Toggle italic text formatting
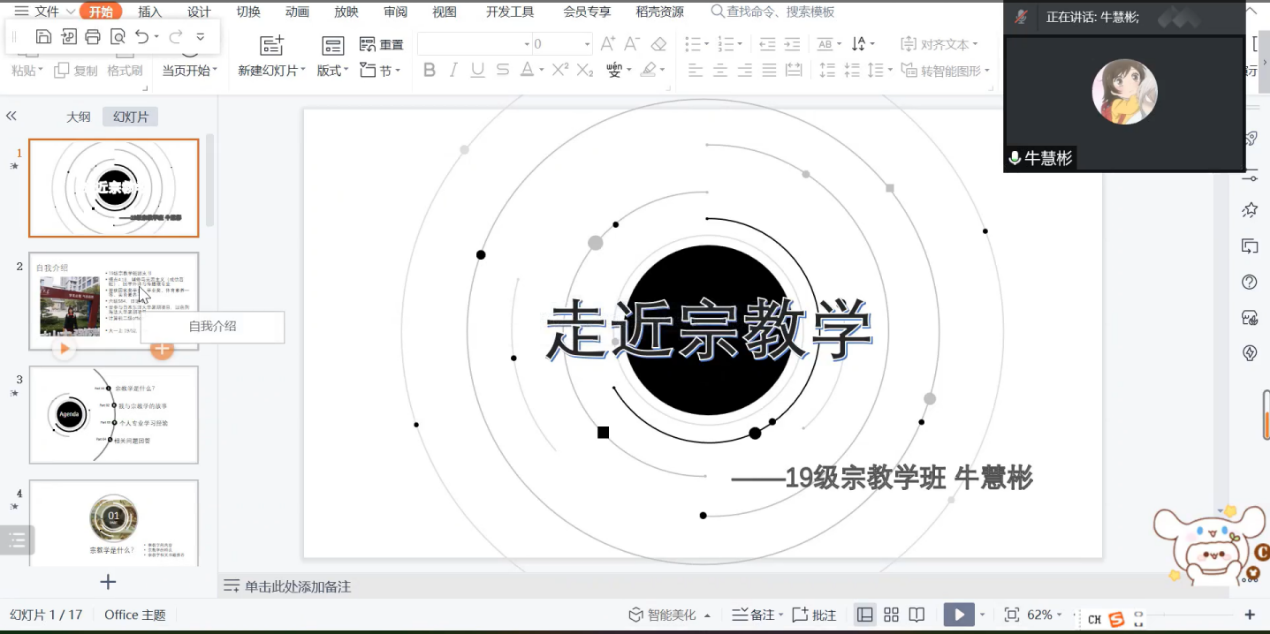Viewport: 1270px width, 634px height. coord(453,70)
